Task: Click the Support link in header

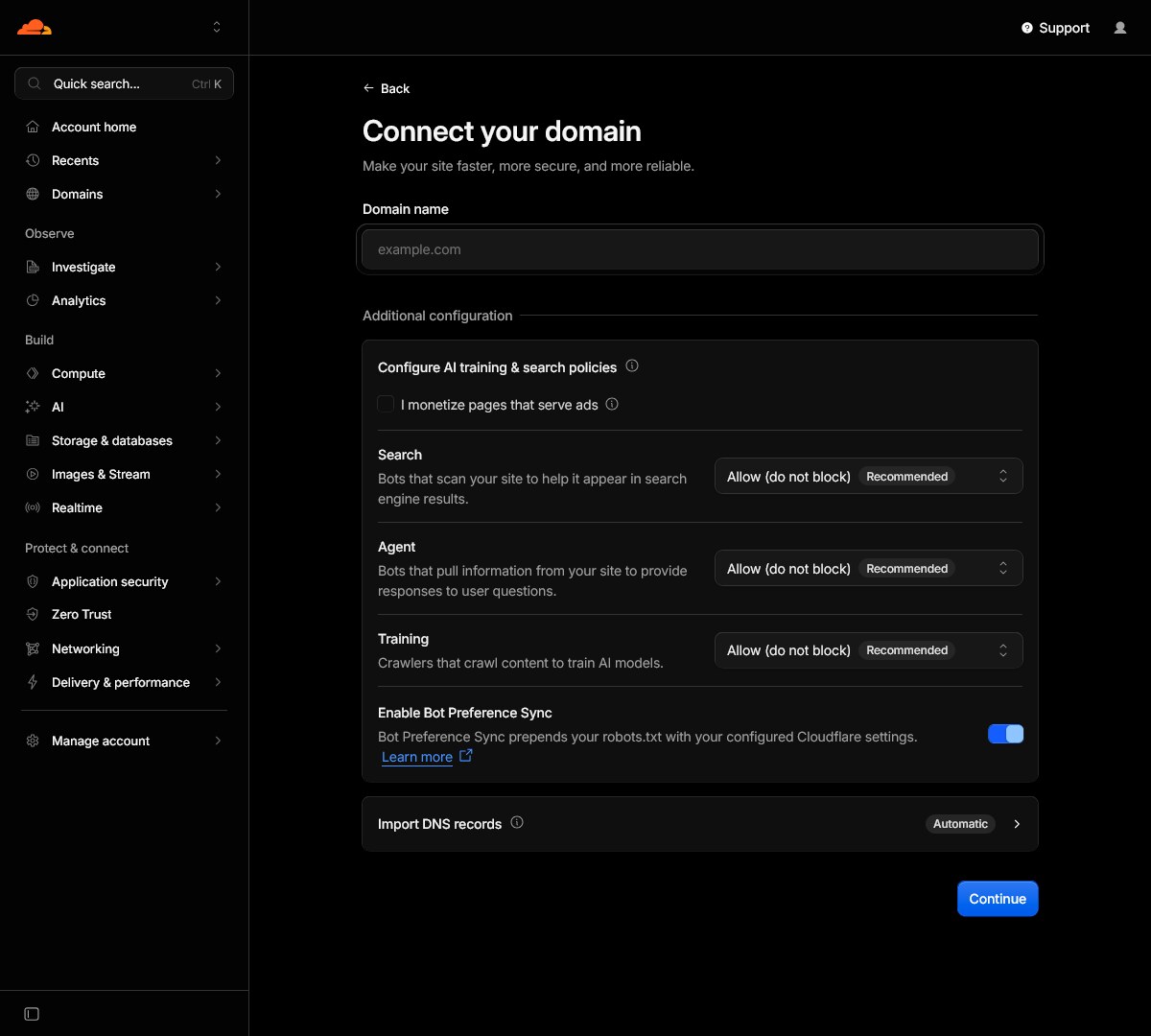Action: 1055,28
